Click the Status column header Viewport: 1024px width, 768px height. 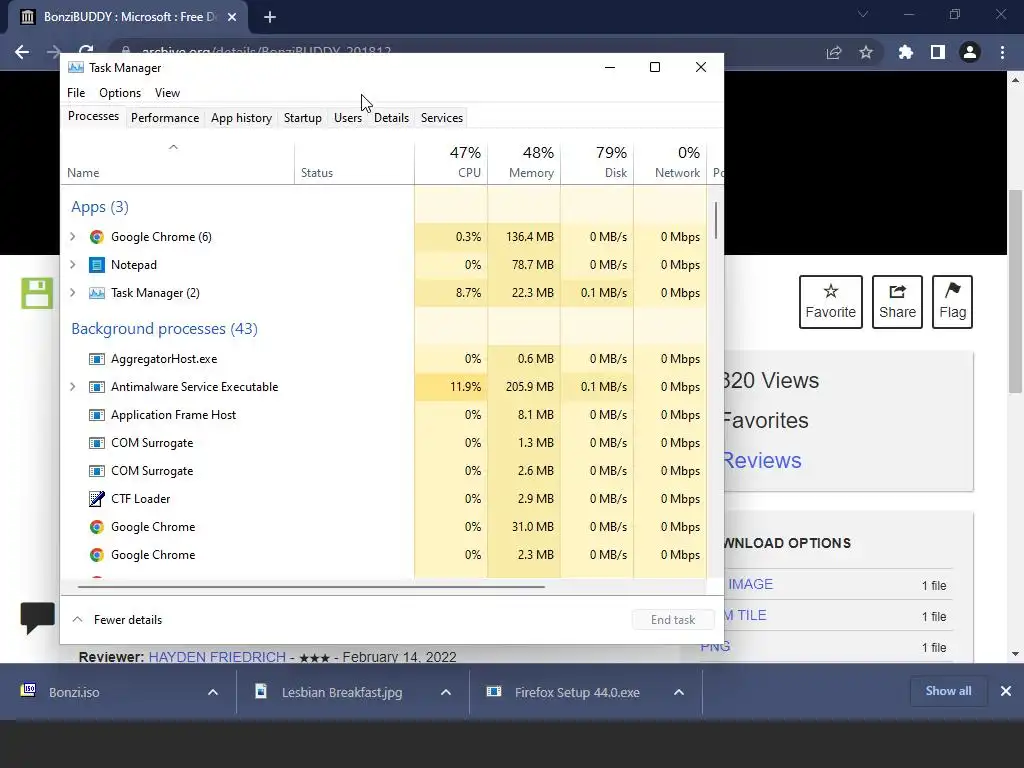click(x=355, y=162)
